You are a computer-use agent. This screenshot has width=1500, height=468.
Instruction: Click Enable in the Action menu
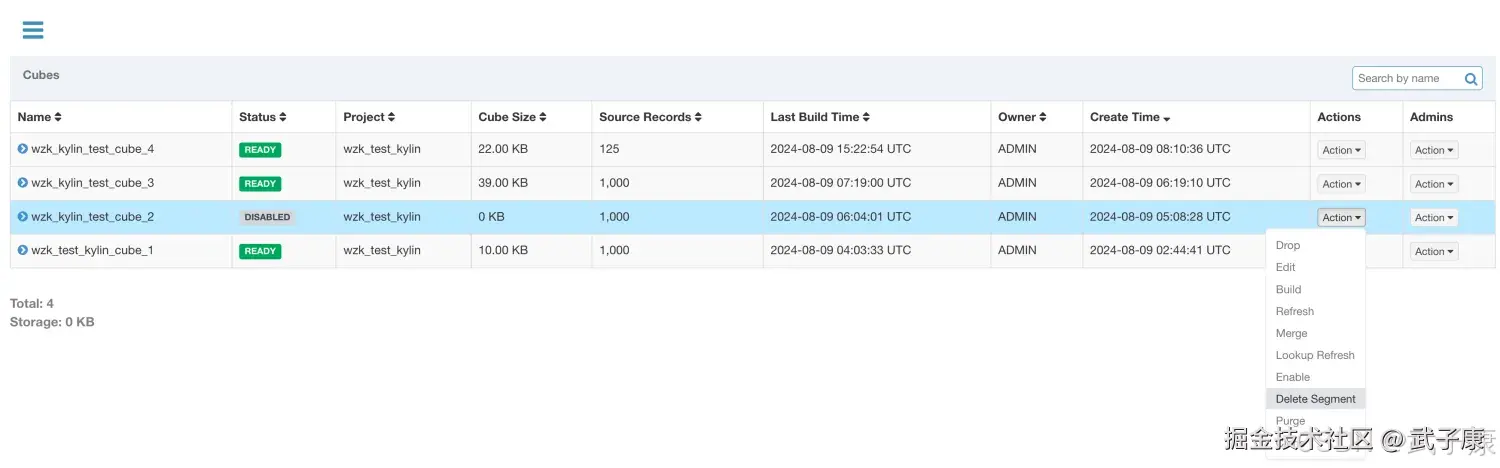pos(1292,377)
